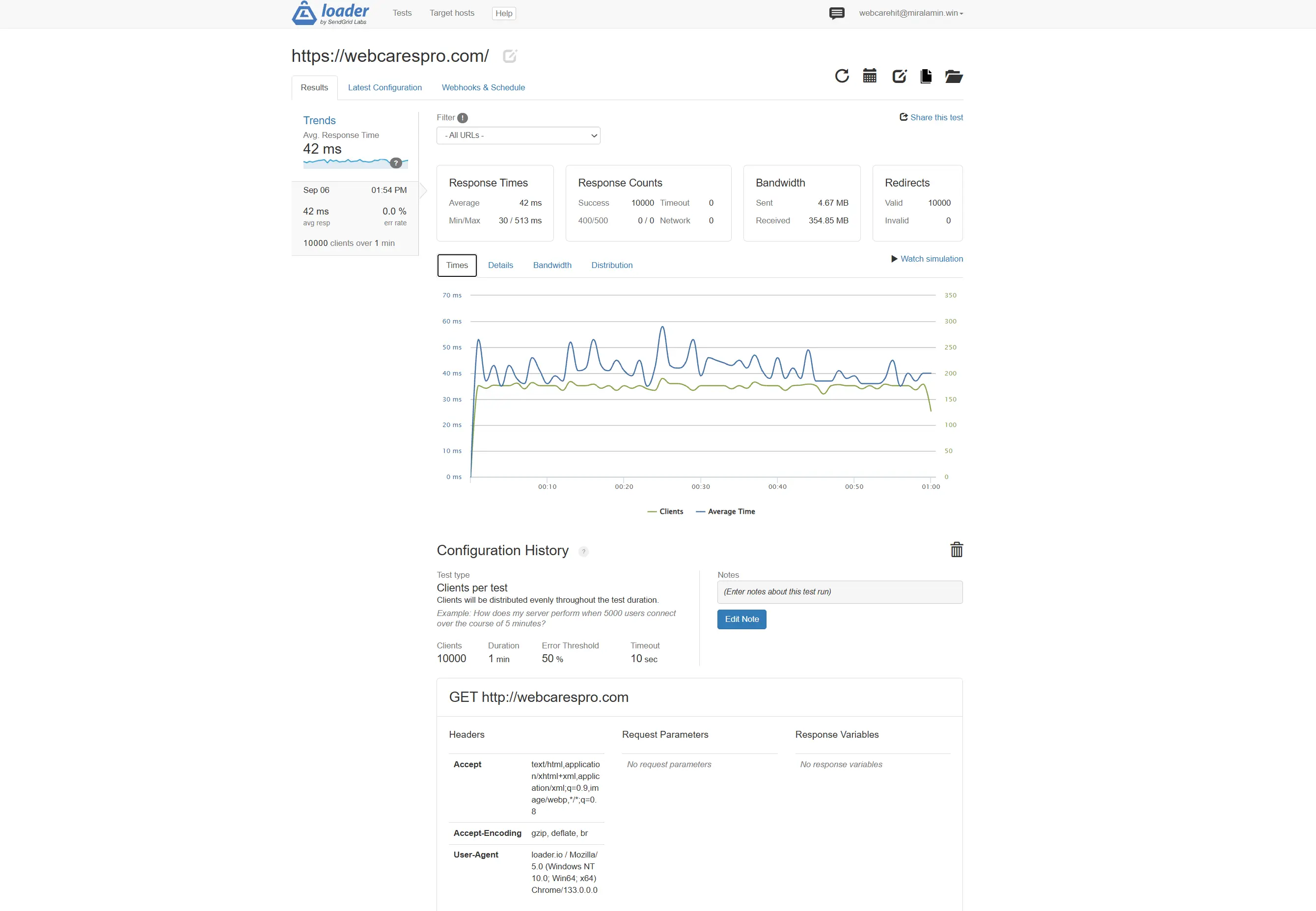Screen dimensions: 1316x911
Task: Click the '10000 clients over 1 min' text
Action: pos(349,244)
